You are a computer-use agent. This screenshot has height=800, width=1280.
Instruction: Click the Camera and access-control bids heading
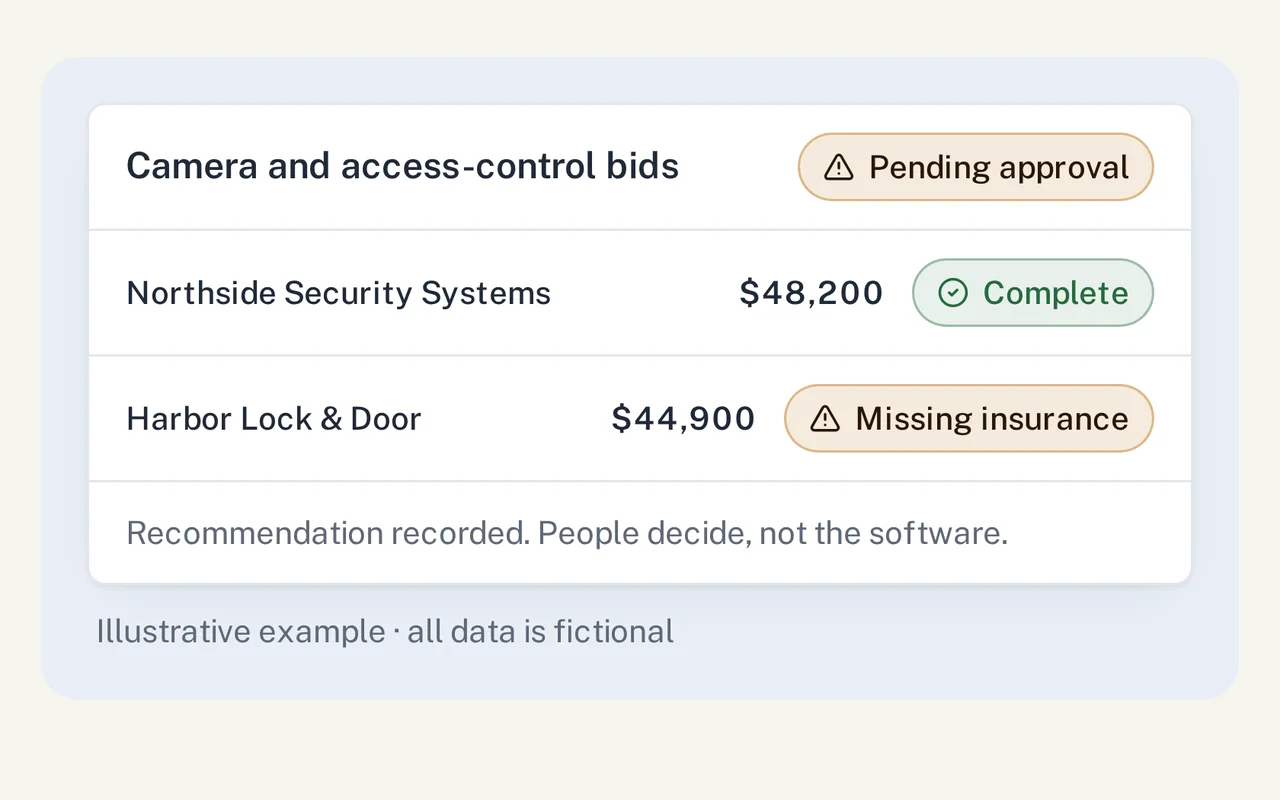403,166
